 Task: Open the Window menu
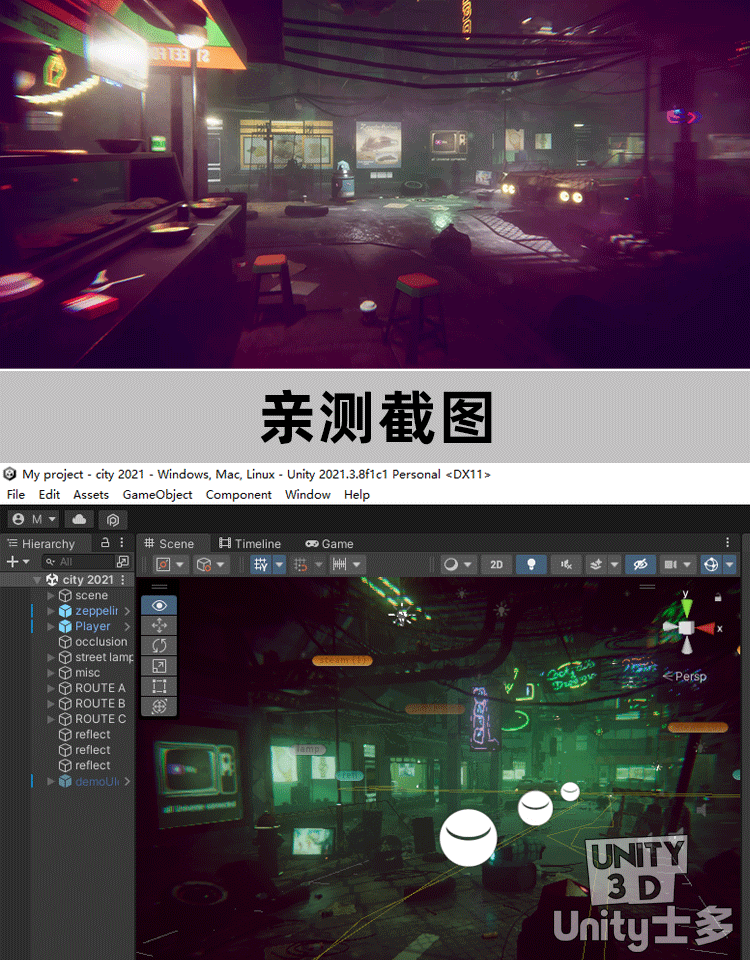tap(307, 495)
